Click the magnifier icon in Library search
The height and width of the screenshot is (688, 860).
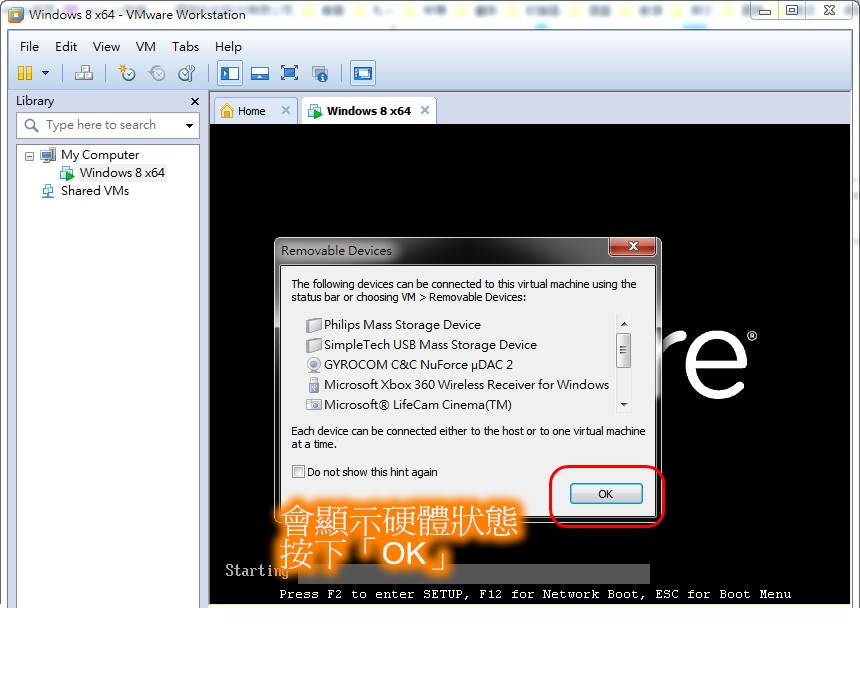click(31, 125)
